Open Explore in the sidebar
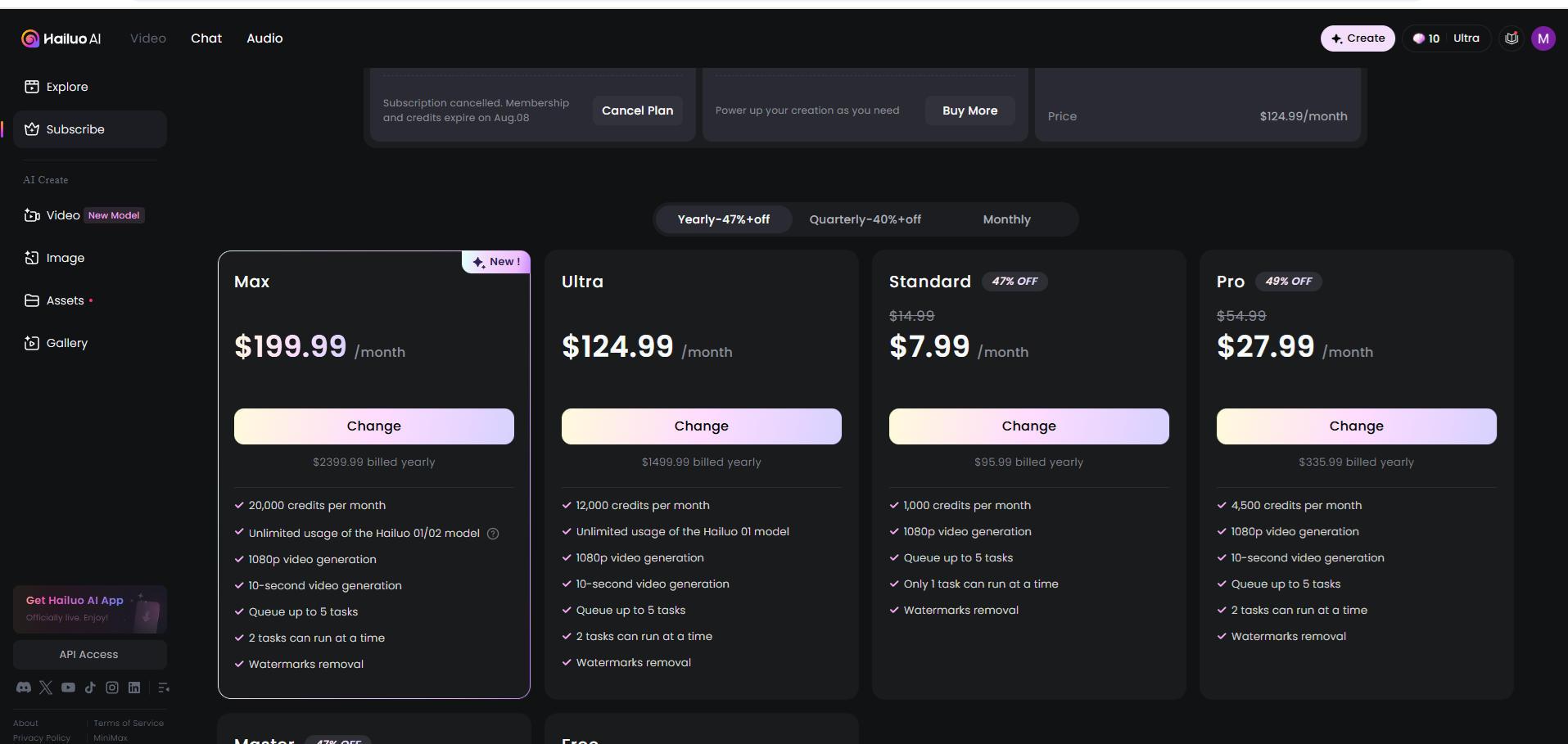The width and height of the screenshot is (1568, 744). point(67,87)
